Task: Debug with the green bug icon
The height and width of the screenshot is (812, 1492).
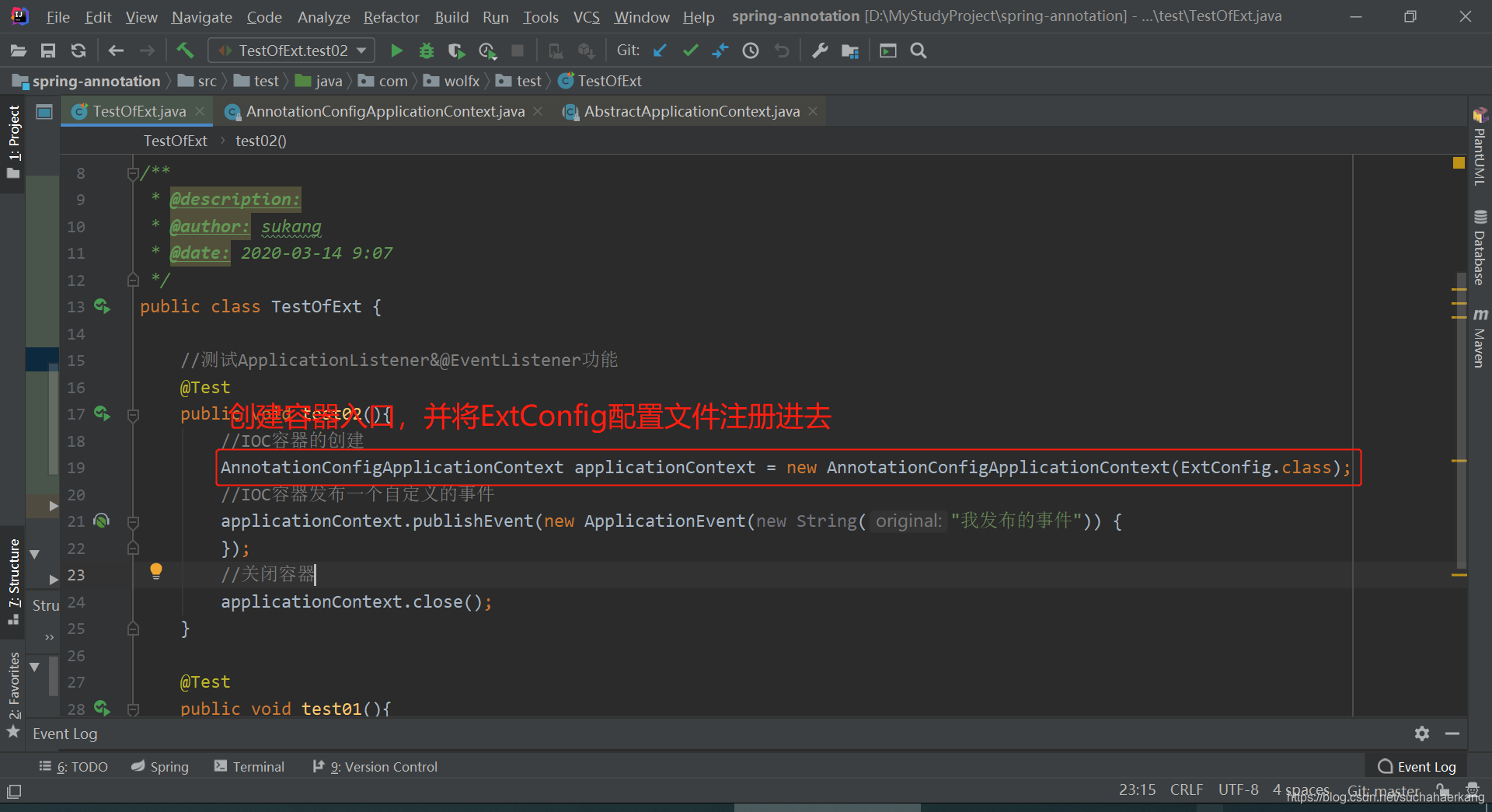Action: (x=426, y=51)
